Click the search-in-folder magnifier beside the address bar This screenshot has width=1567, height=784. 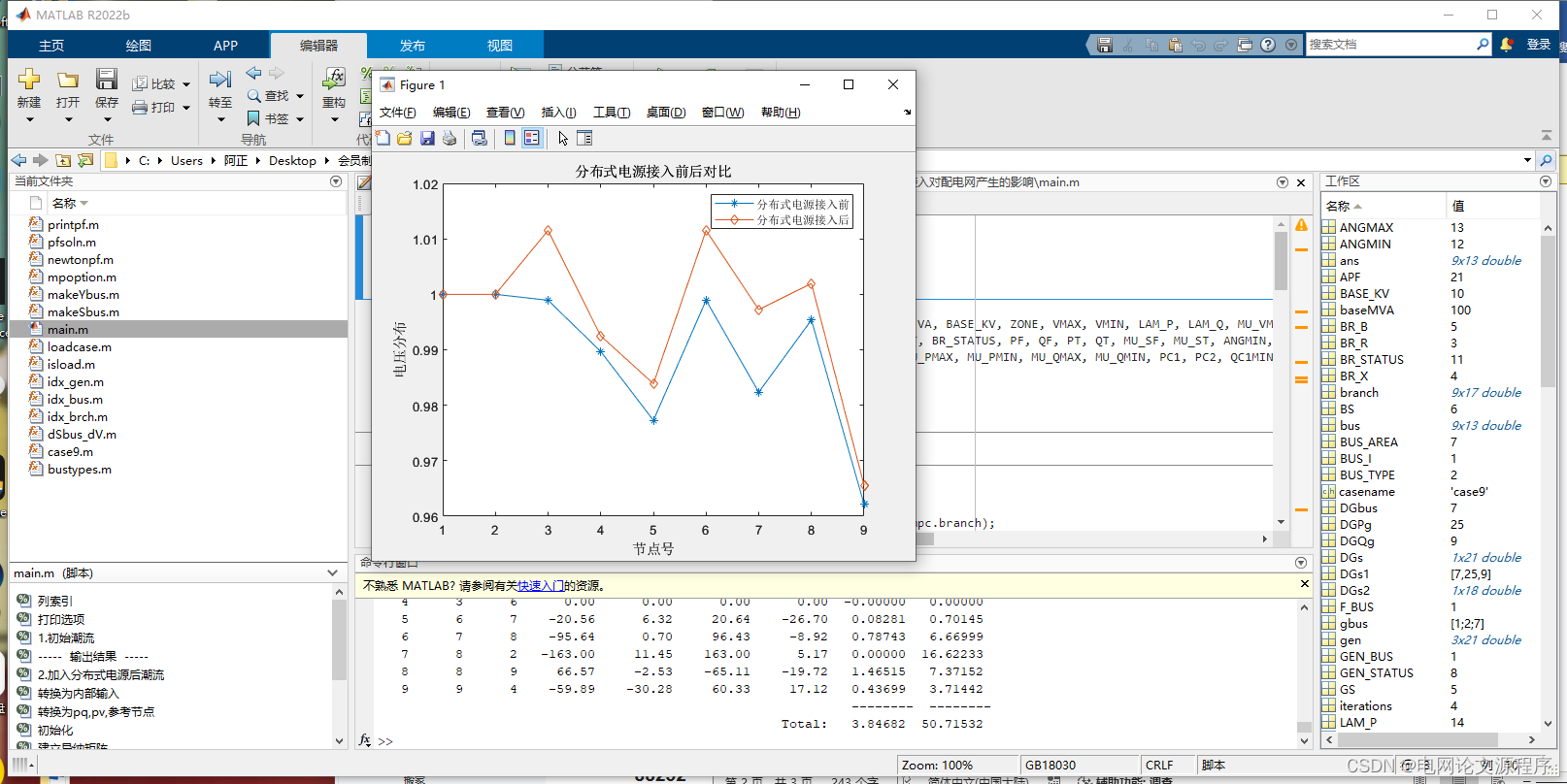[x=1546, y=160]
